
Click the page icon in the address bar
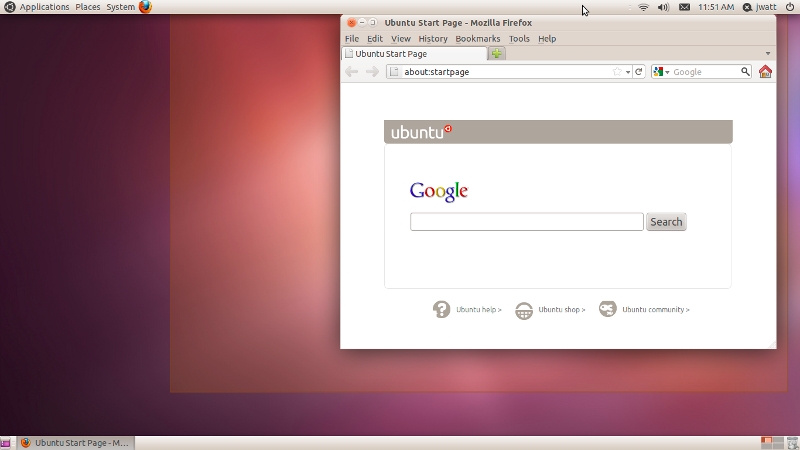(394, 72)
